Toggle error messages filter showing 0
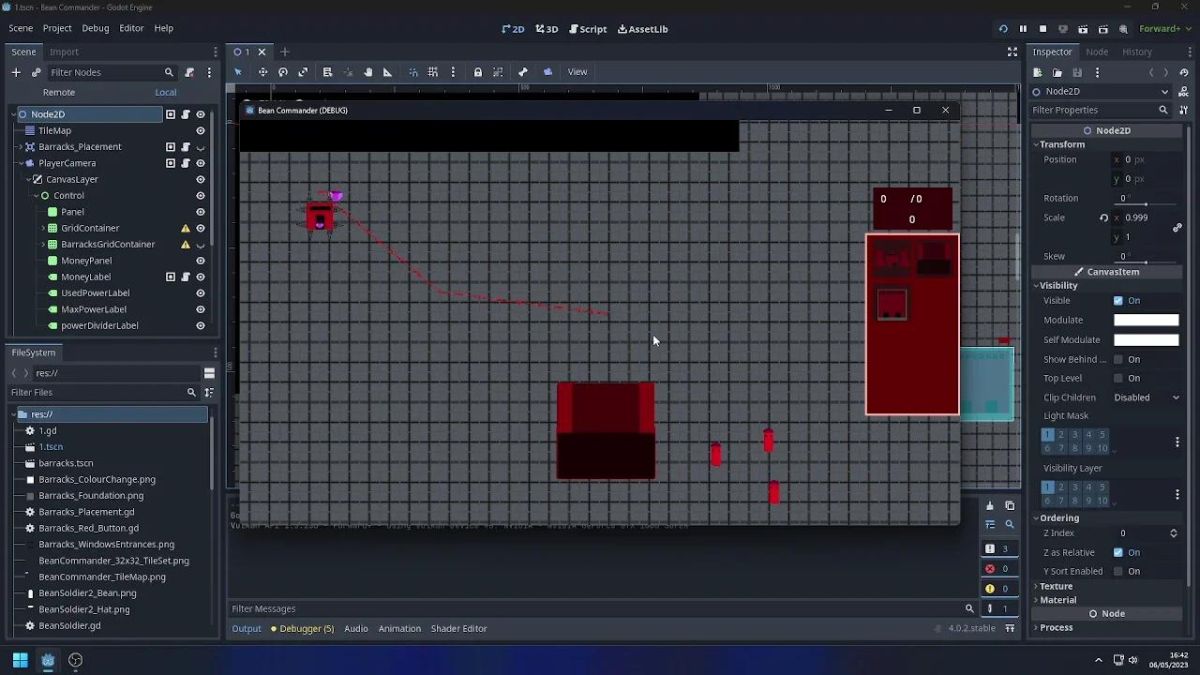 pos(998,568)
